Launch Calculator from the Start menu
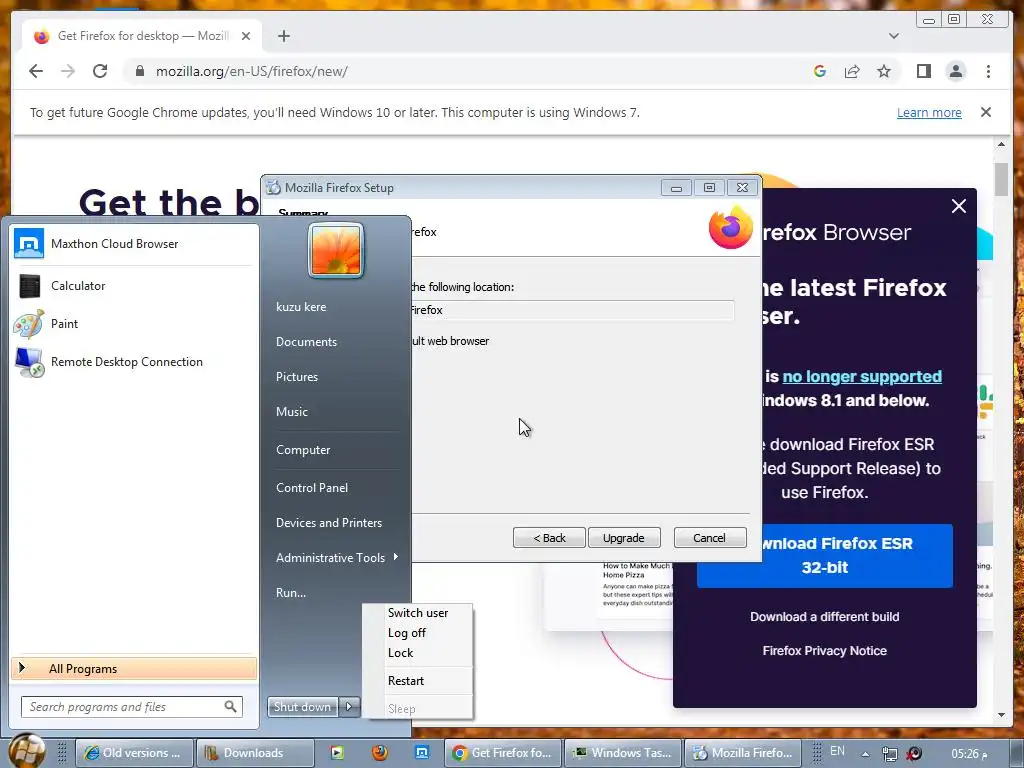This screenshot has width=1024, height=768. (134, 285)
